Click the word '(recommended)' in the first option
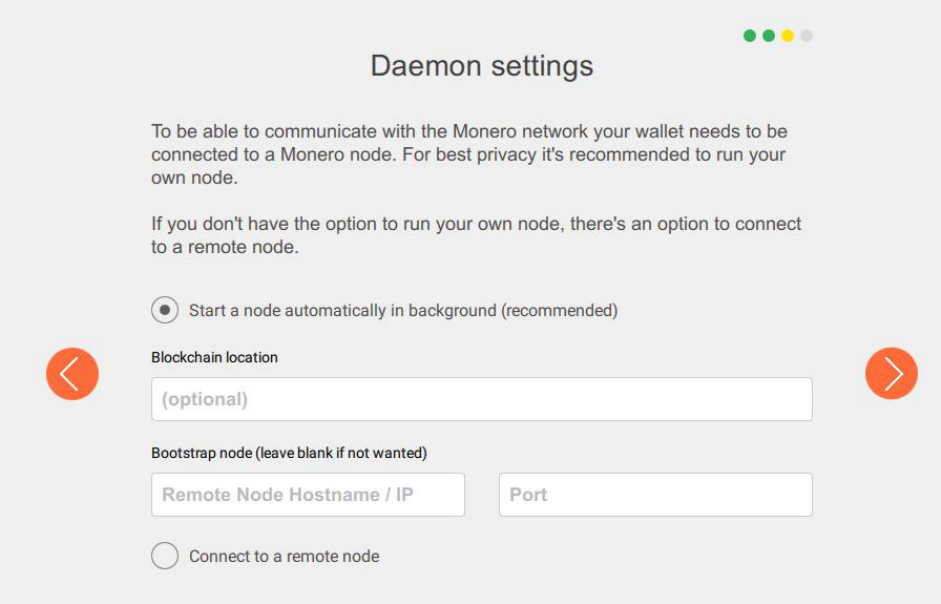The height and width of the screenshot is (604, 941). coord(559,310)
